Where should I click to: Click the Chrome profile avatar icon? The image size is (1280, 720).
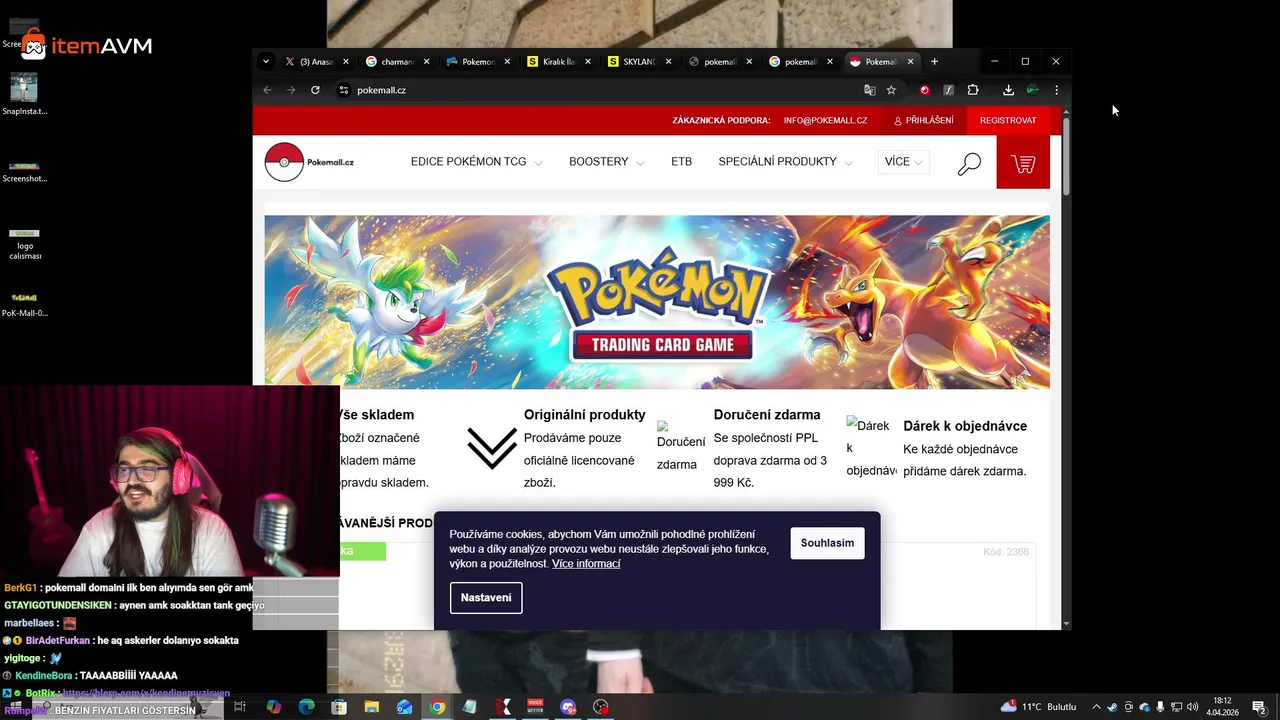pyautogui.click(x=1032, y=90)
